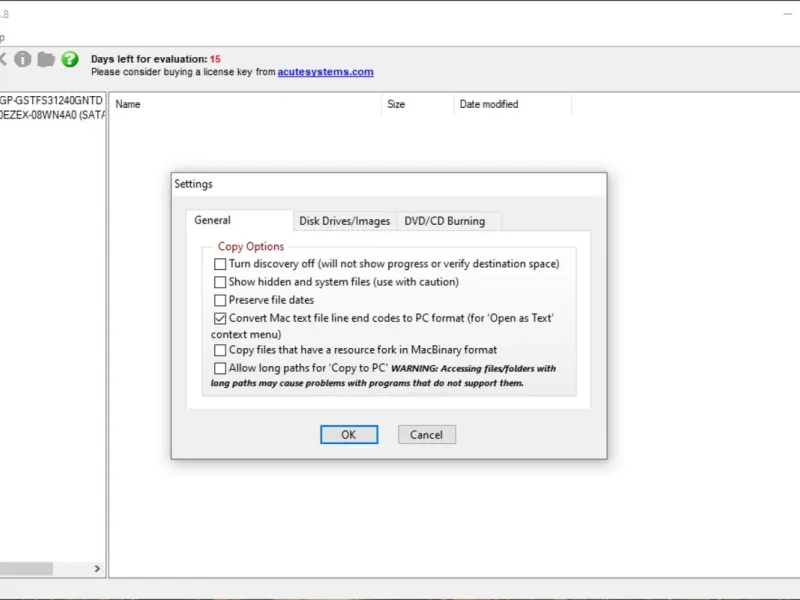Click the horizontal scrollbar thumb in drive panel
Viewport: 800px width, 600px height.
(x=26, y=568)
